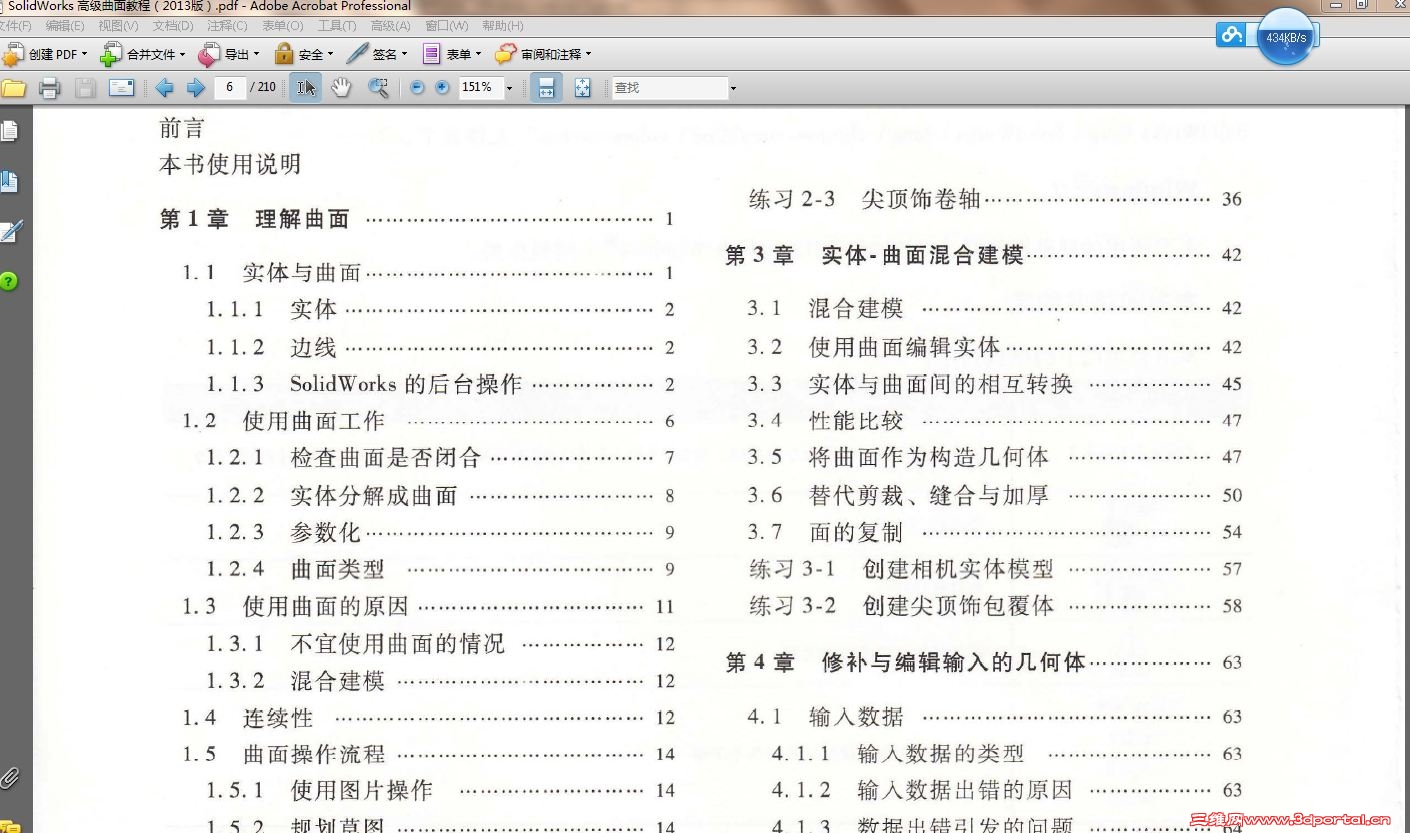Click the 本书使用说明 line

[230, 164]
